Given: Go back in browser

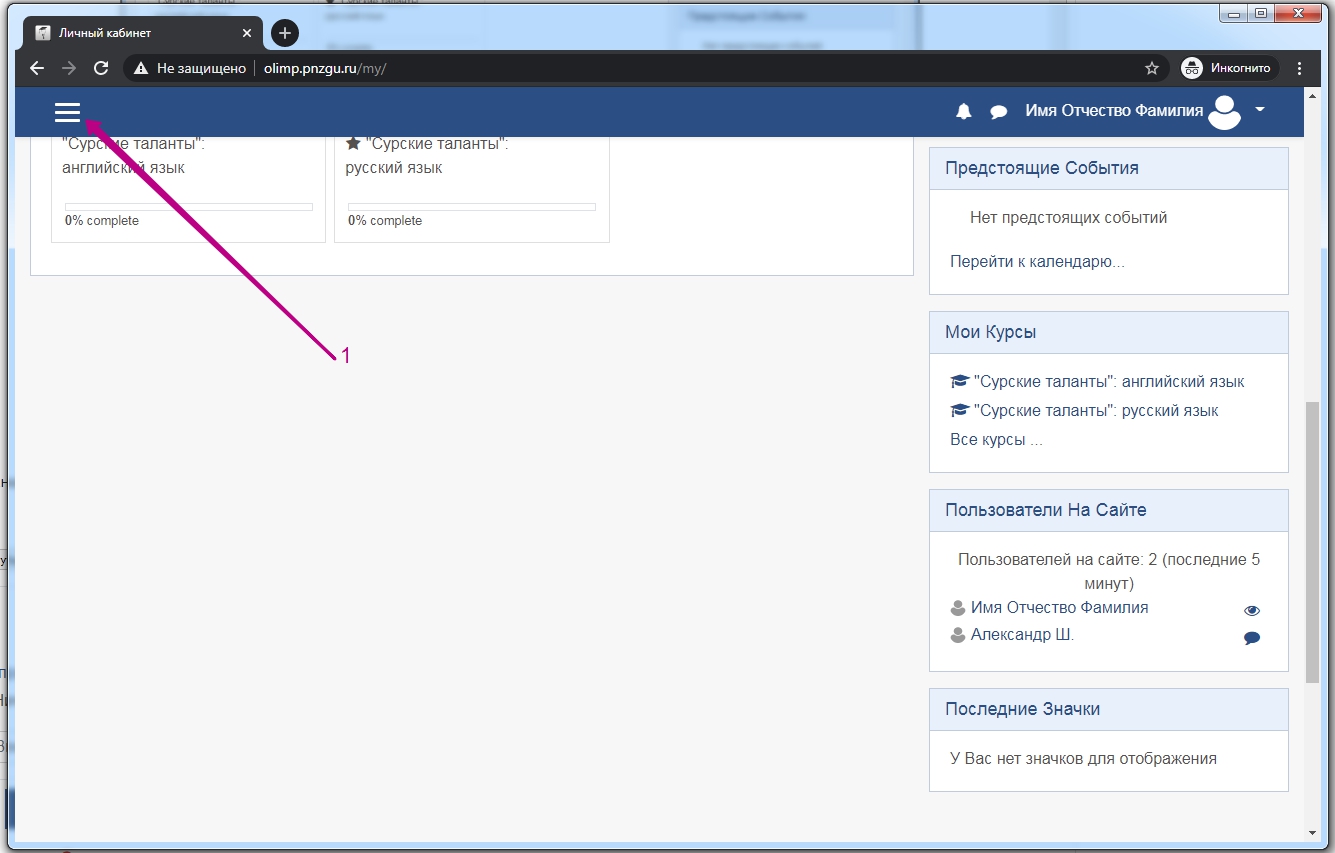Looking at the screenshot, I should (x=37, y=68).
